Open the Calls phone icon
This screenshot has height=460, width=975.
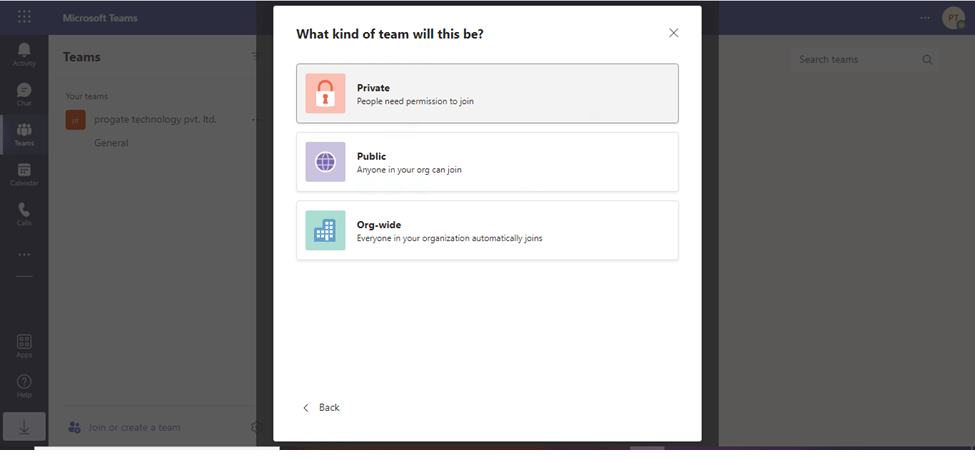click(x=24, y=214)
